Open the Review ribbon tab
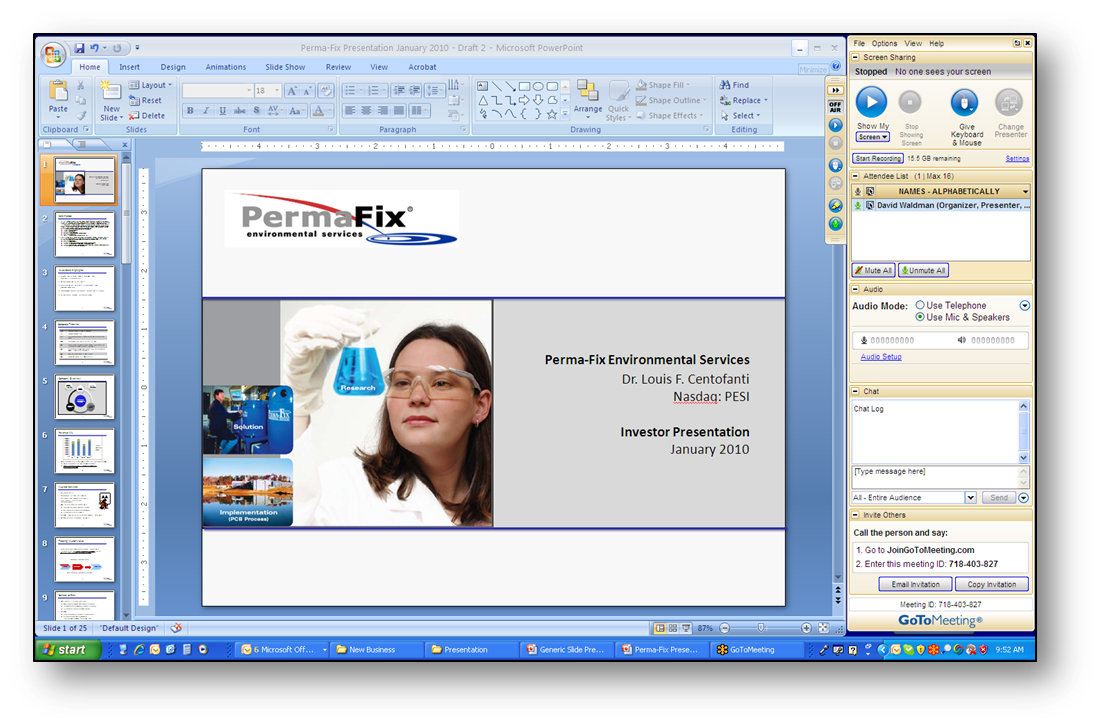 338,67
